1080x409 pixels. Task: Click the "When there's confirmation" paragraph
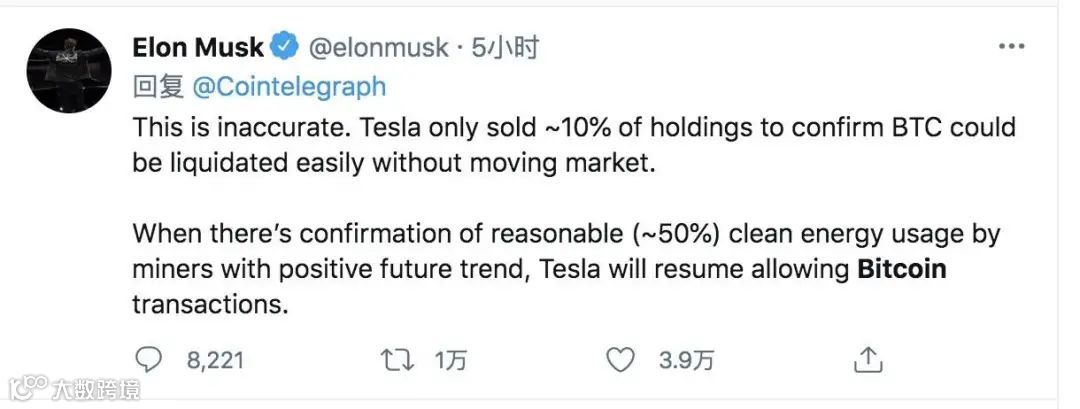[x=565, y=269]
